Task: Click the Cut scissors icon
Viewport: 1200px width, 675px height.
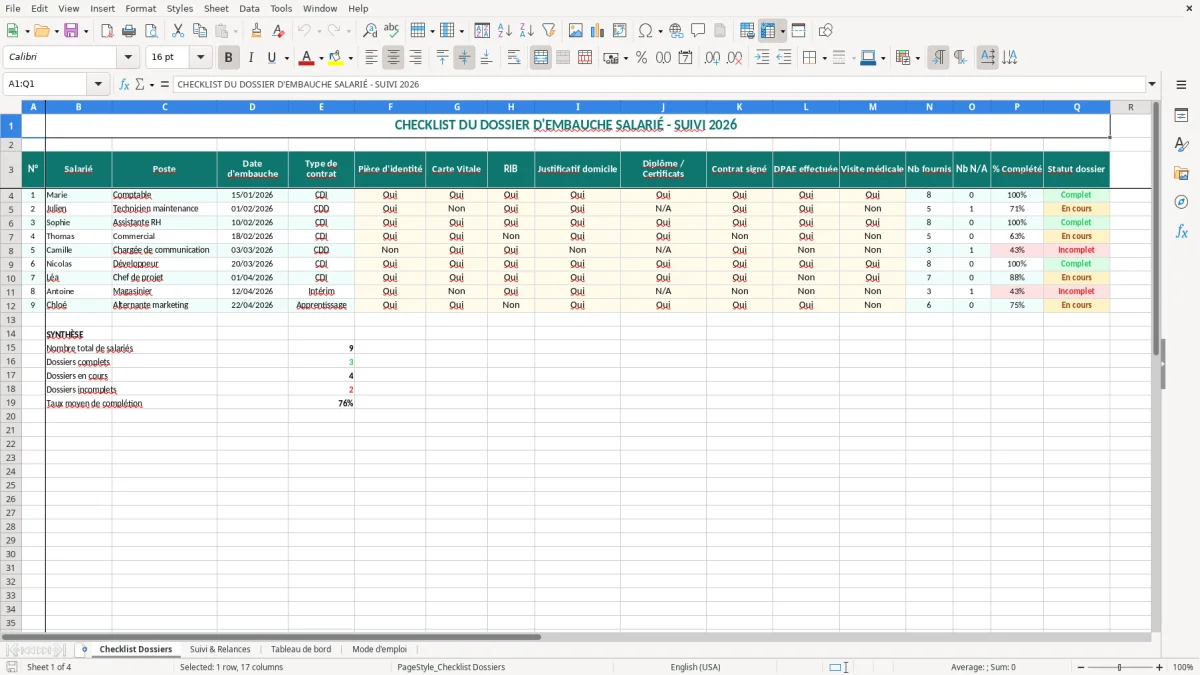Action: point(178,31)
